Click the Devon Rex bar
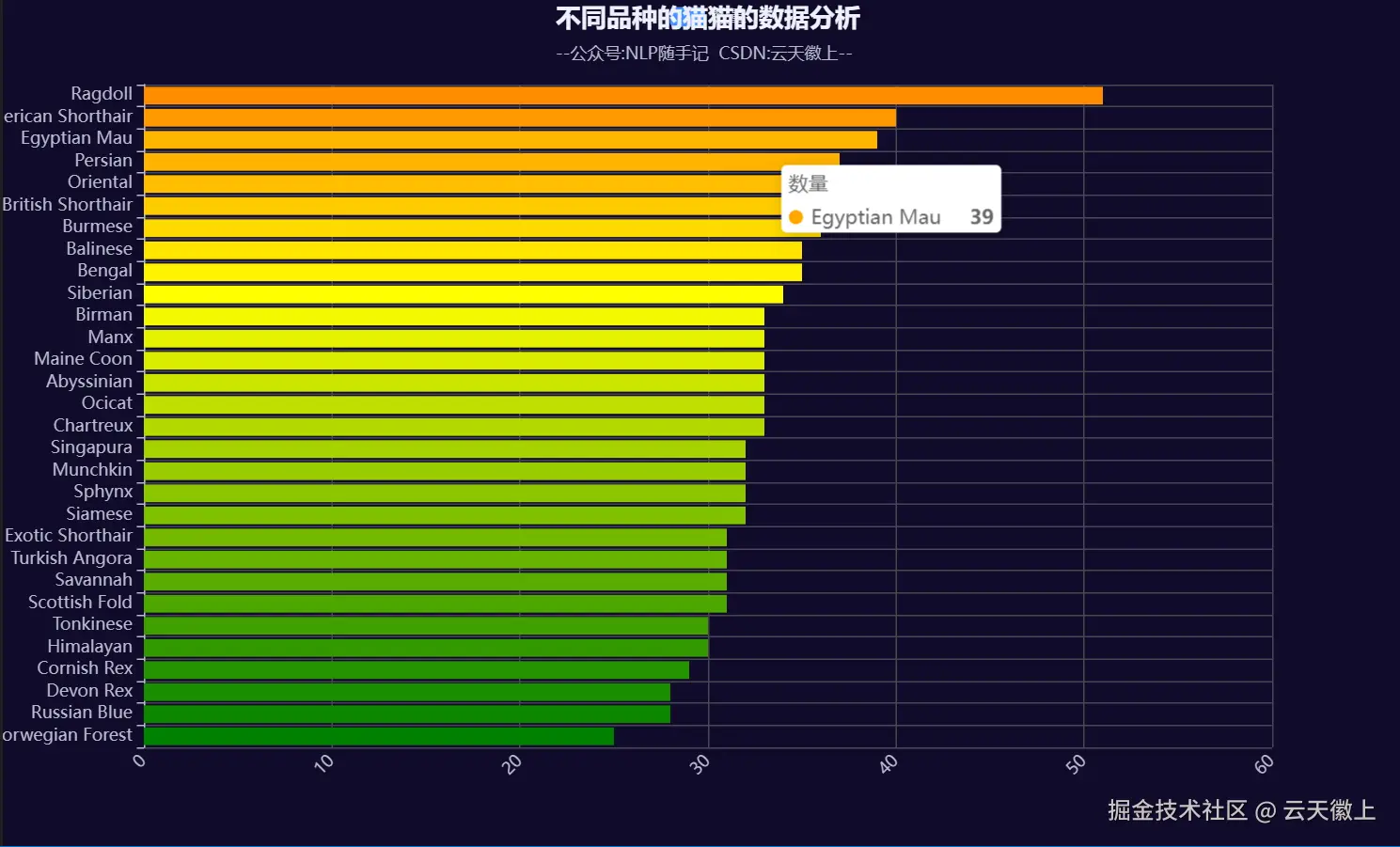Screen dimensions: 1400x847 pos(407,692)
